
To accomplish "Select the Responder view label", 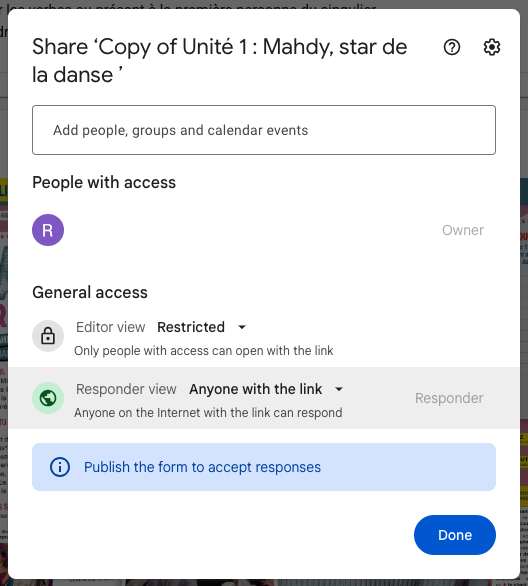I will coord(126,389).
